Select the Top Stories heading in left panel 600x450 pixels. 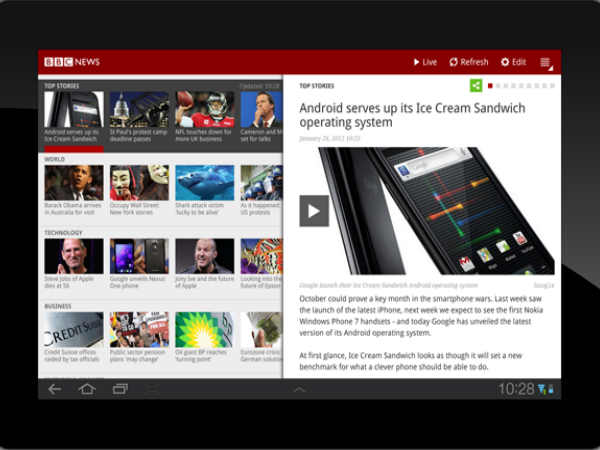[x=62, y=86]
